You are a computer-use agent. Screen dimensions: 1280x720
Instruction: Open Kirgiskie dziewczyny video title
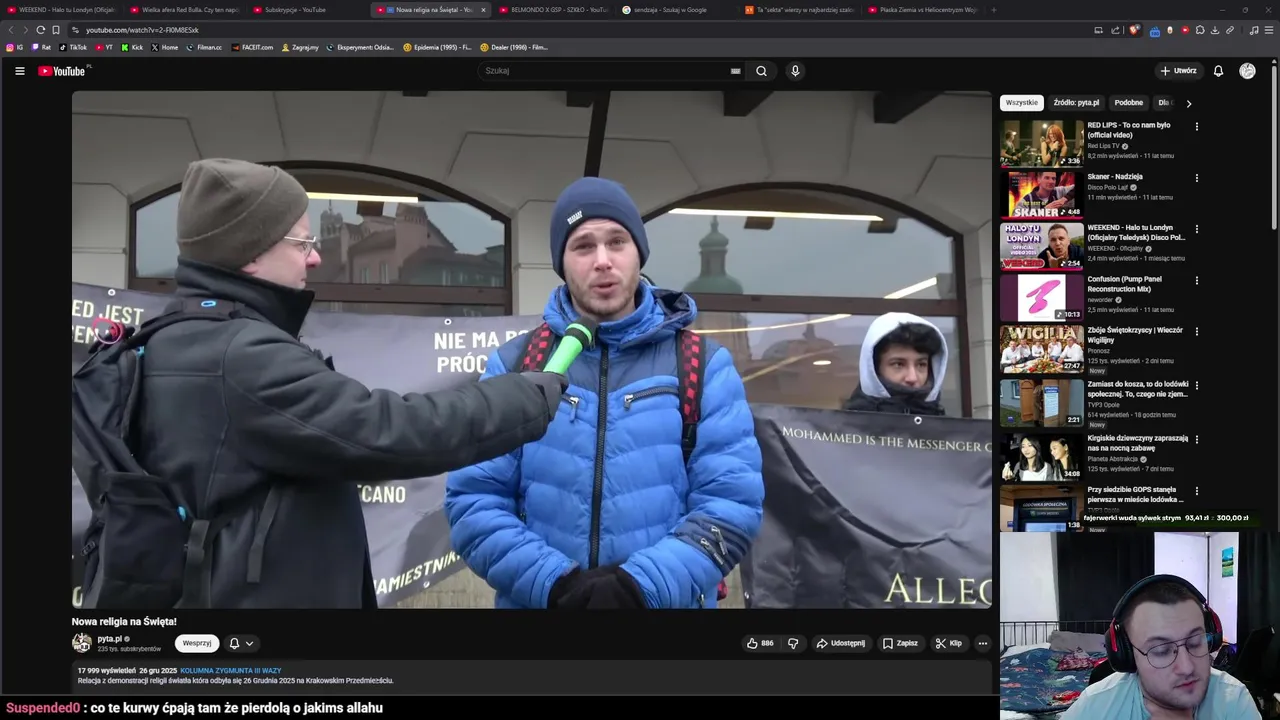[x=1138, y=443]
